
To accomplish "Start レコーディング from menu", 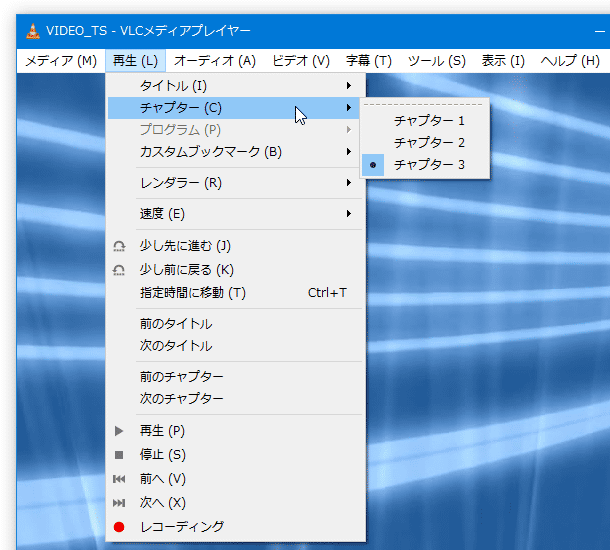I will pos(235,527).
